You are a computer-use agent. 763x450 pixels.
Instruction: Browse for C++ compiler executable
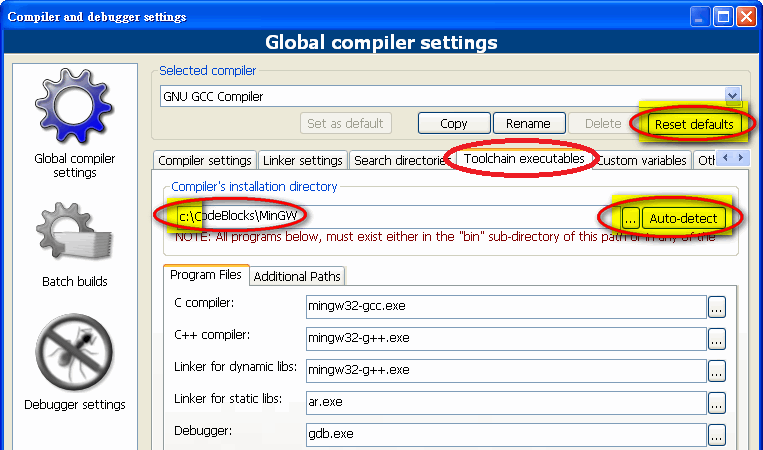[716, 339]
